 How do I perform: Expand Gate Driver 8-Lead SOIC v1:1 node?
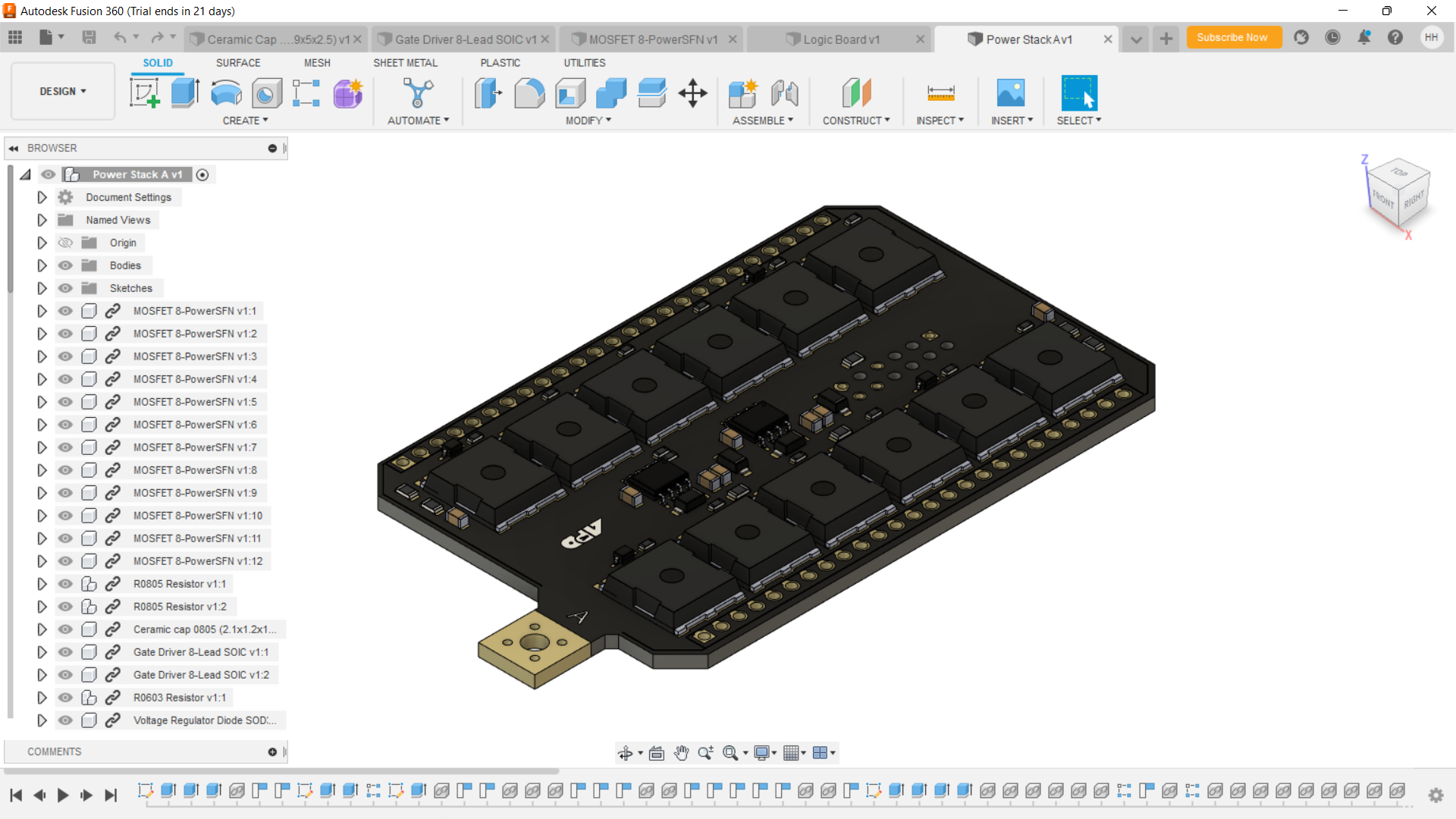42,652
